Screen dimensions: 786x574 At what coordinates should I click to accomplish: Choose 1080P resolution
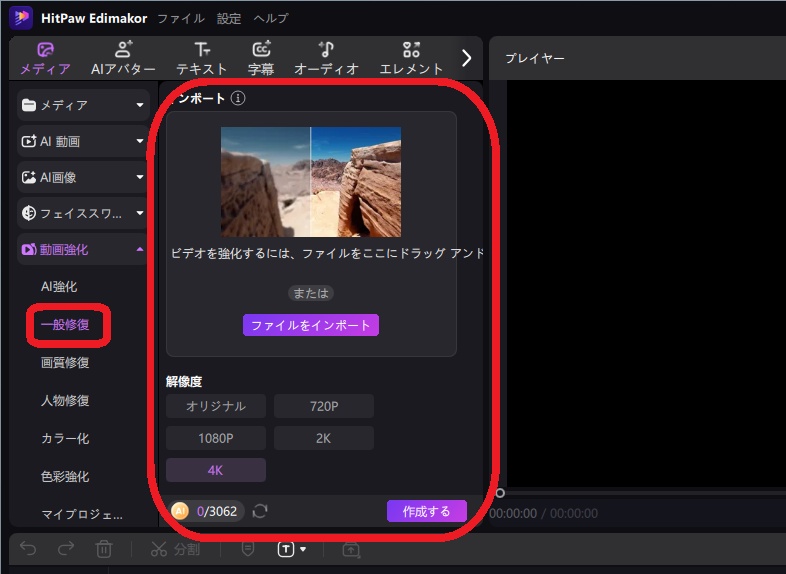pos(216,438)
